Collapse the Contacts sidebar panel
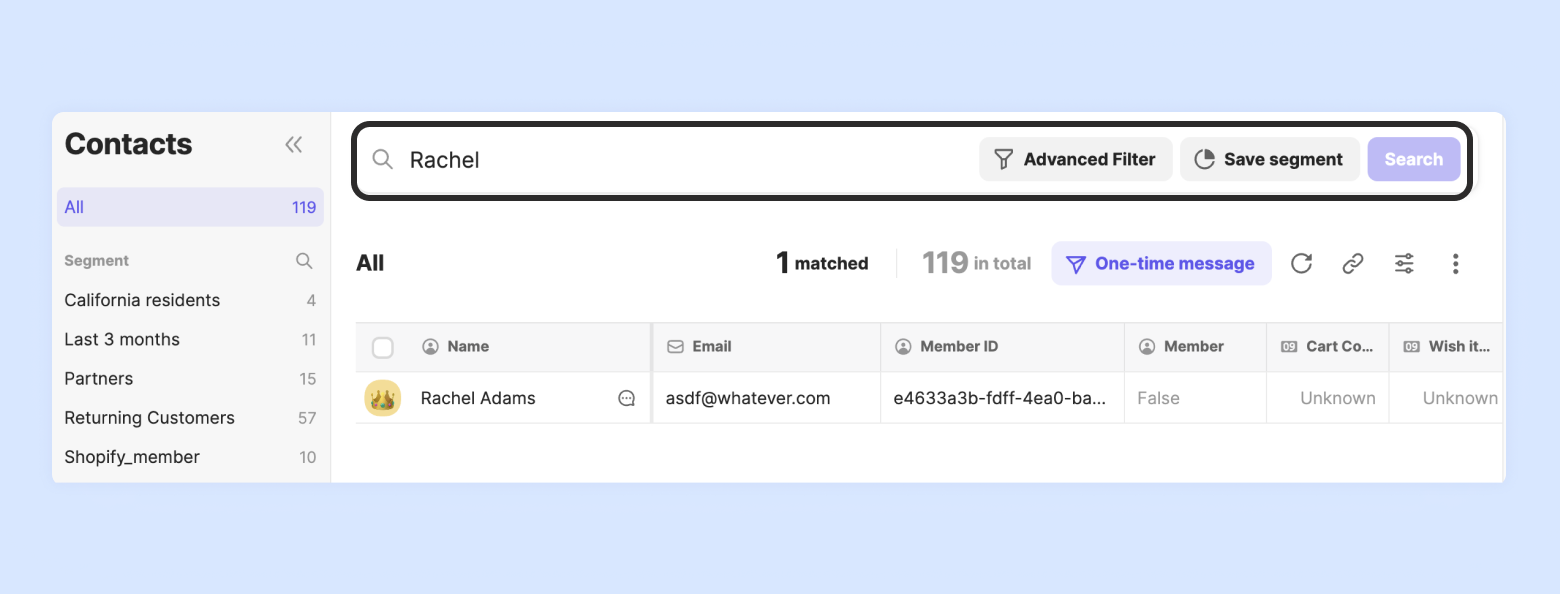The image size is (1560, 594). [293, 145]
